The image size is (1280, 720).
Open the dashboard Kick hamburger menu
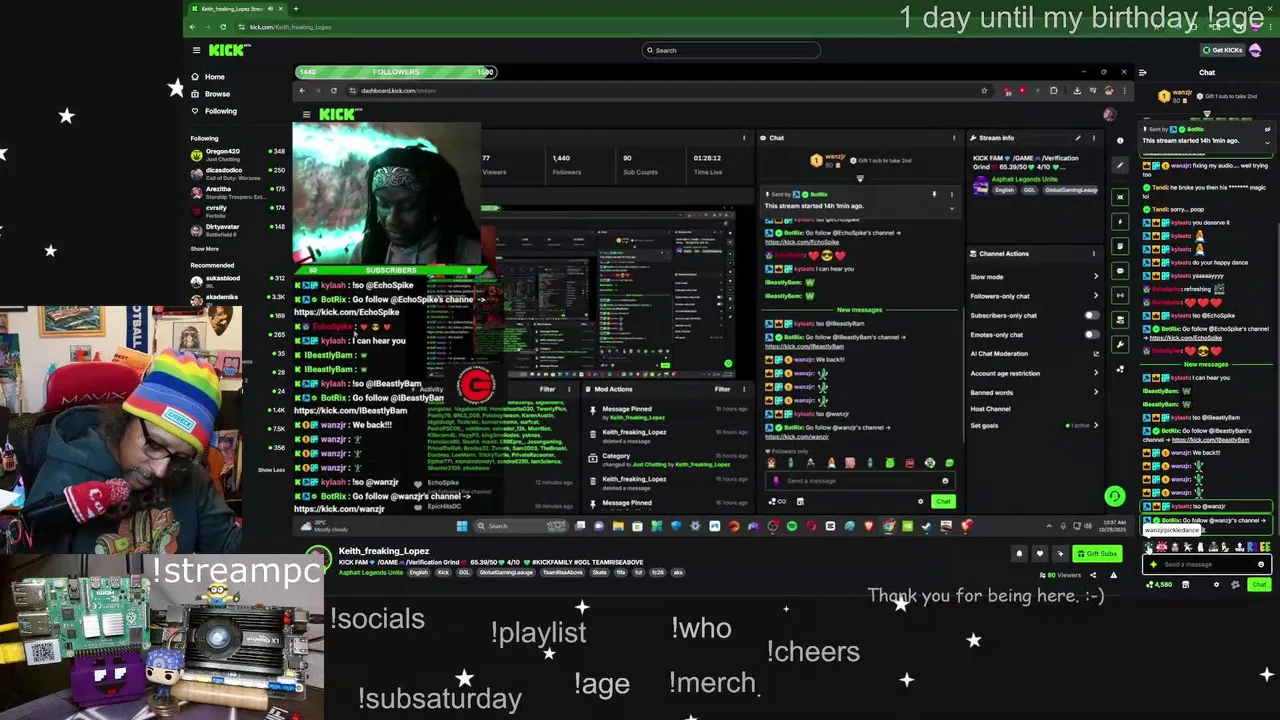[x=306, y=114]
